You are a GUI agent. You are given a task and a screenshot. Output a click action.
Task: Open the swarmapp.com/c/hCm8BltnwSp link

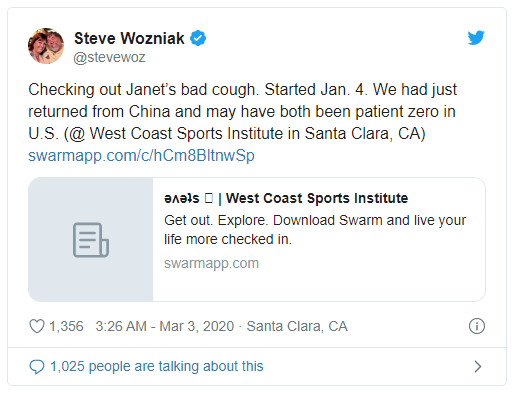point(141,156)
